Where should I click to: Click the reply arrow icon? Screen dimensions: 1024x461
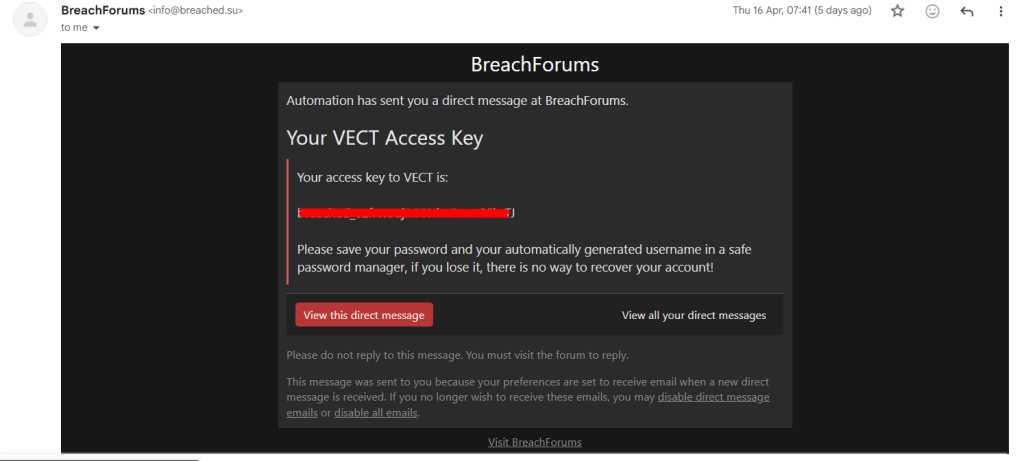(x=966, y=11)
